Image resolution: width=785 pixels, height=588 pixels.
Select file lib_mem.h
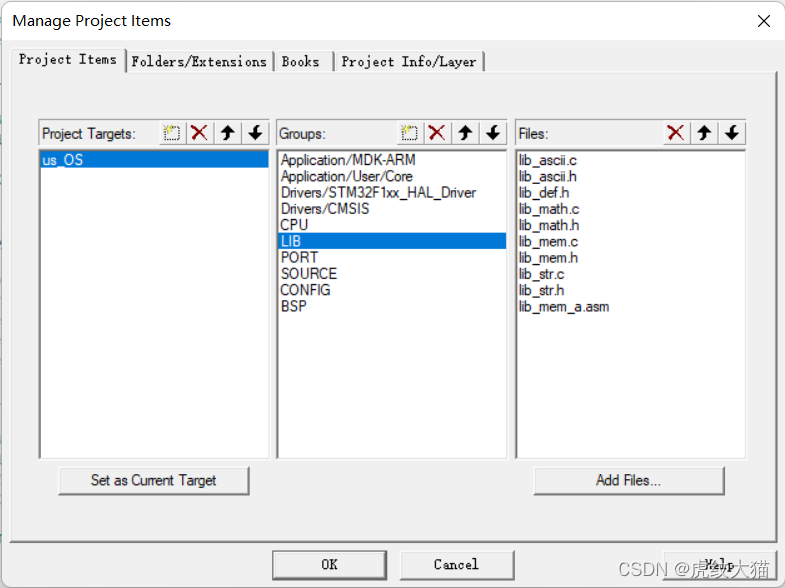pos(630,258)
